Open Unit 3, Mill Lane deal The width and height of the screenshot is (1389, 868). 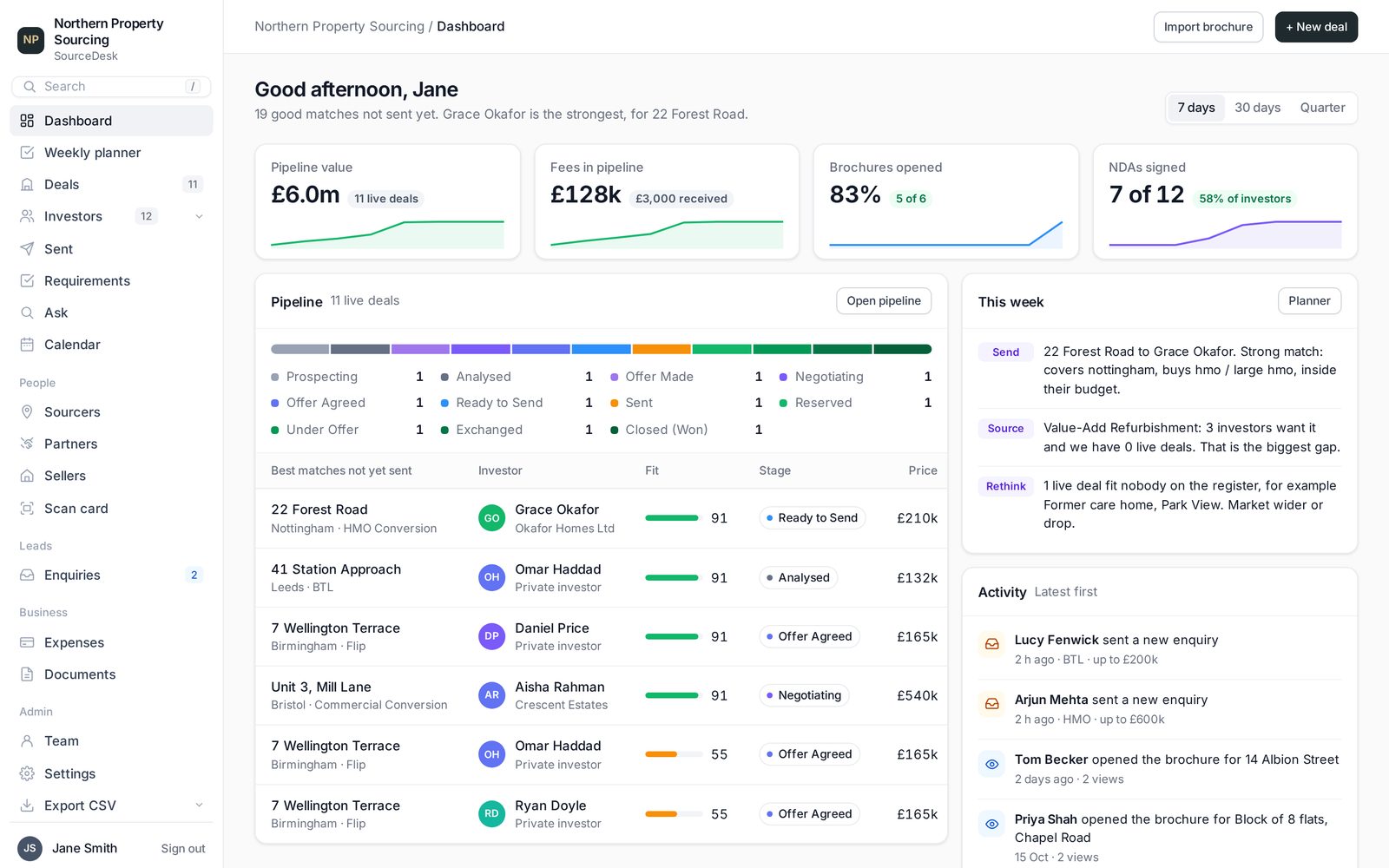(321, 687)
